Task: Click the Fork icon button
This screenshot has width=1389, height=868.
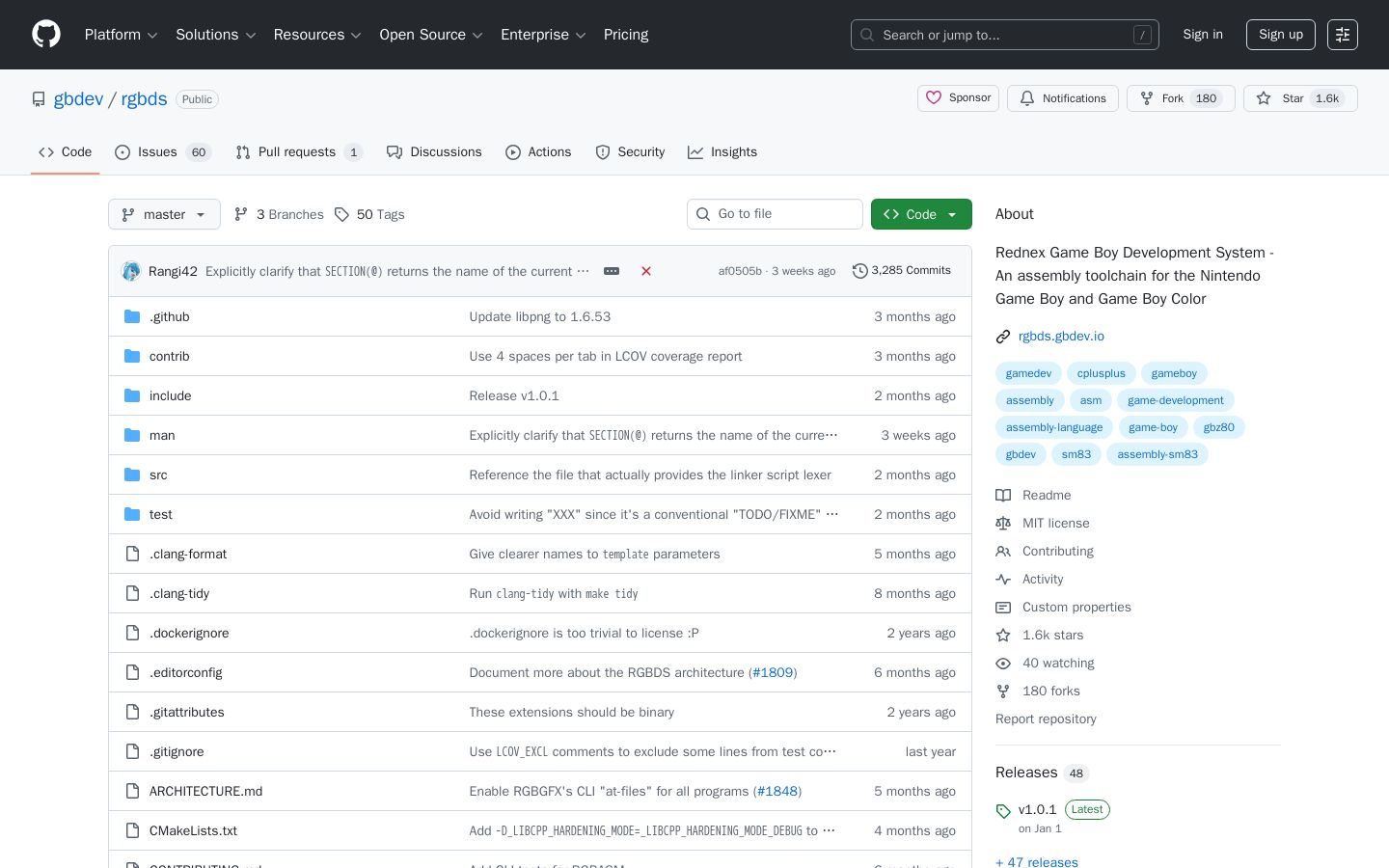Action: [1147, 98]
